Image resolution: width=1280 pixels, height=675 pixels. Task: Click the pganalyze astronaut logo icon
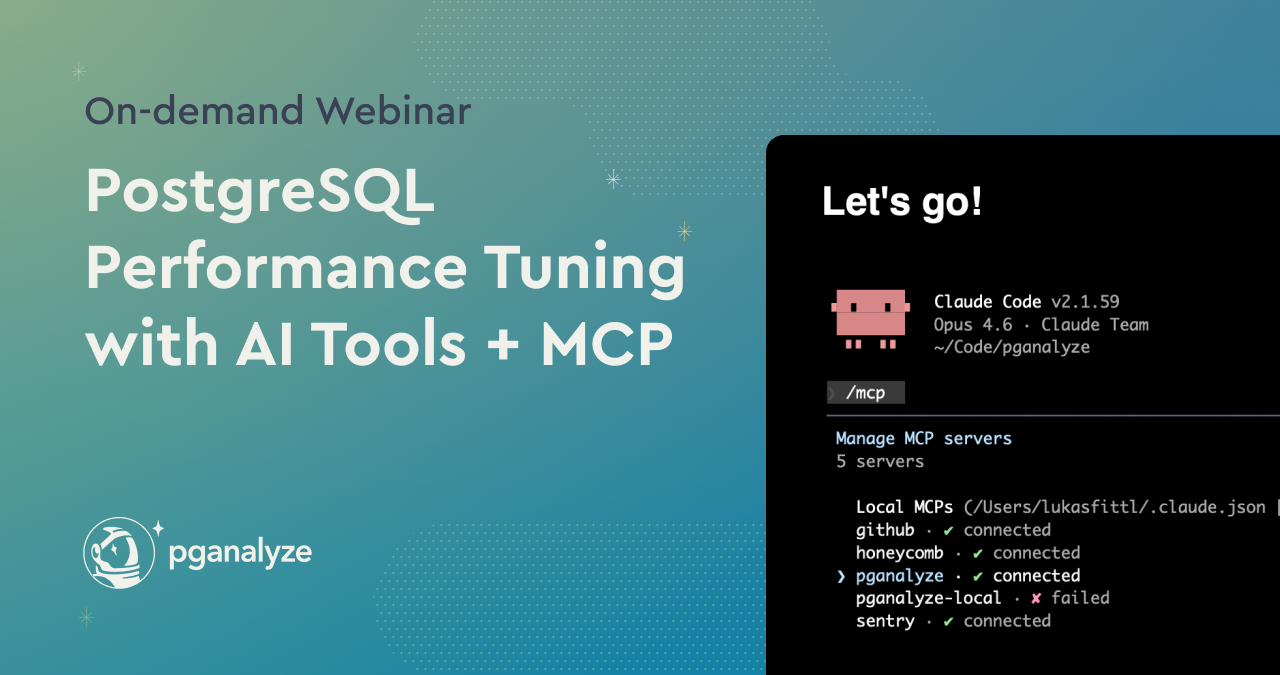tap(119, 552)
